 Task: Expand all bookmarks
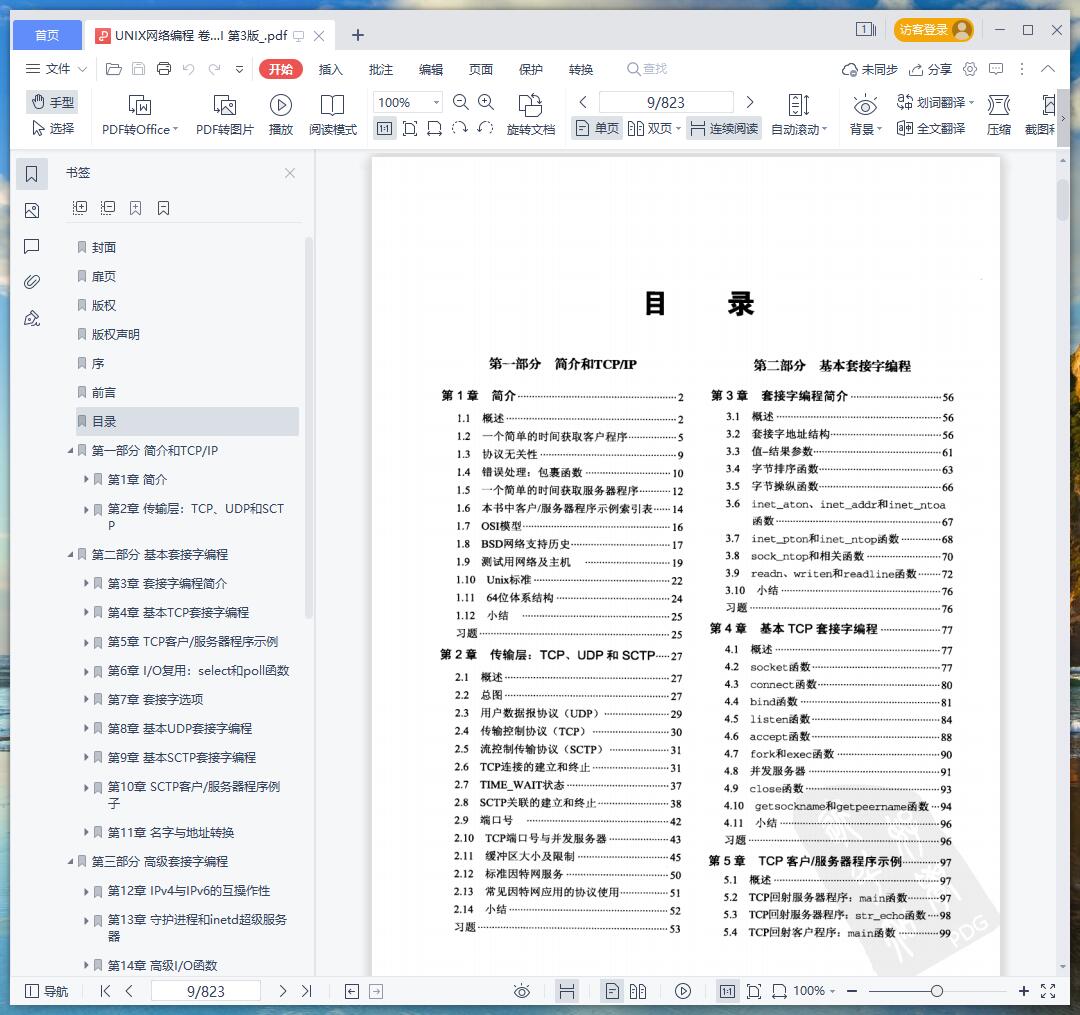click(x=80, y=208)
